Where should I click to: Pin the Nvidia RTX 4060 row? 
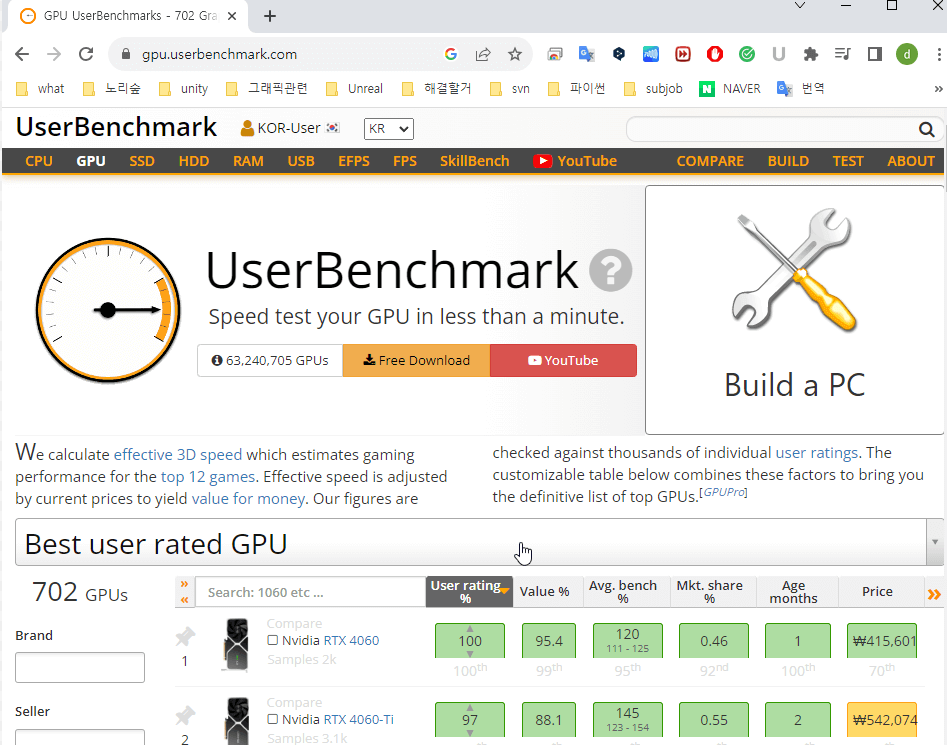185,636
